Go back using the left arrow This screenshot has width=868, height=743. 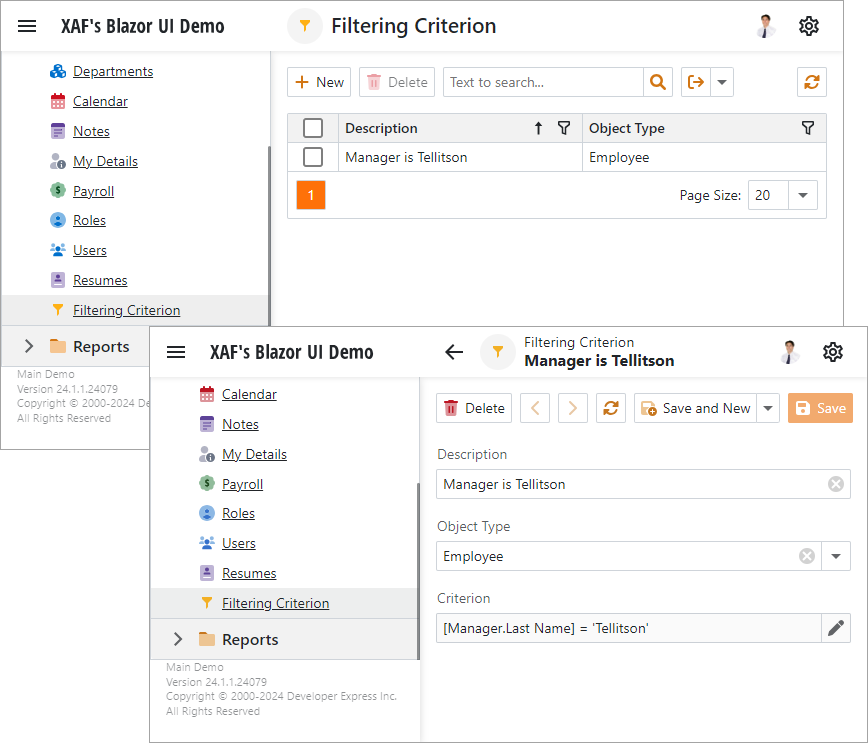pos(454,352)
